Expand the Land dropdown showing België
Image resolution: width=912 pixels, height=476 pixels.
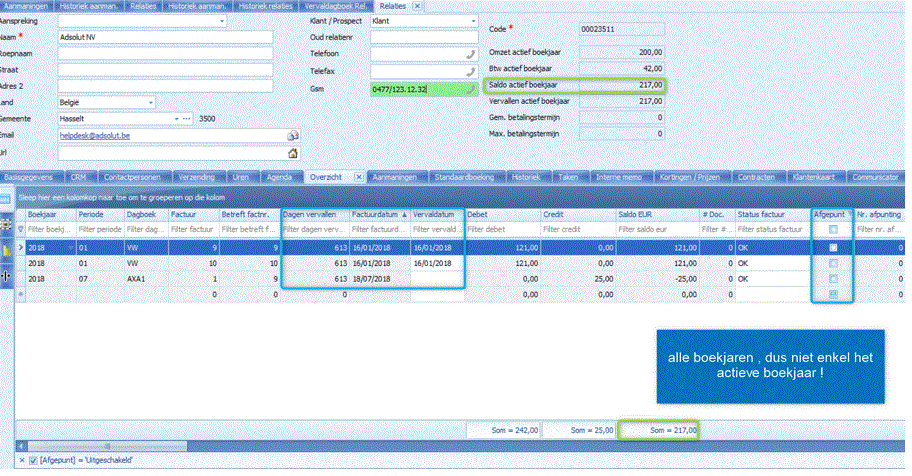pos(151,102)
